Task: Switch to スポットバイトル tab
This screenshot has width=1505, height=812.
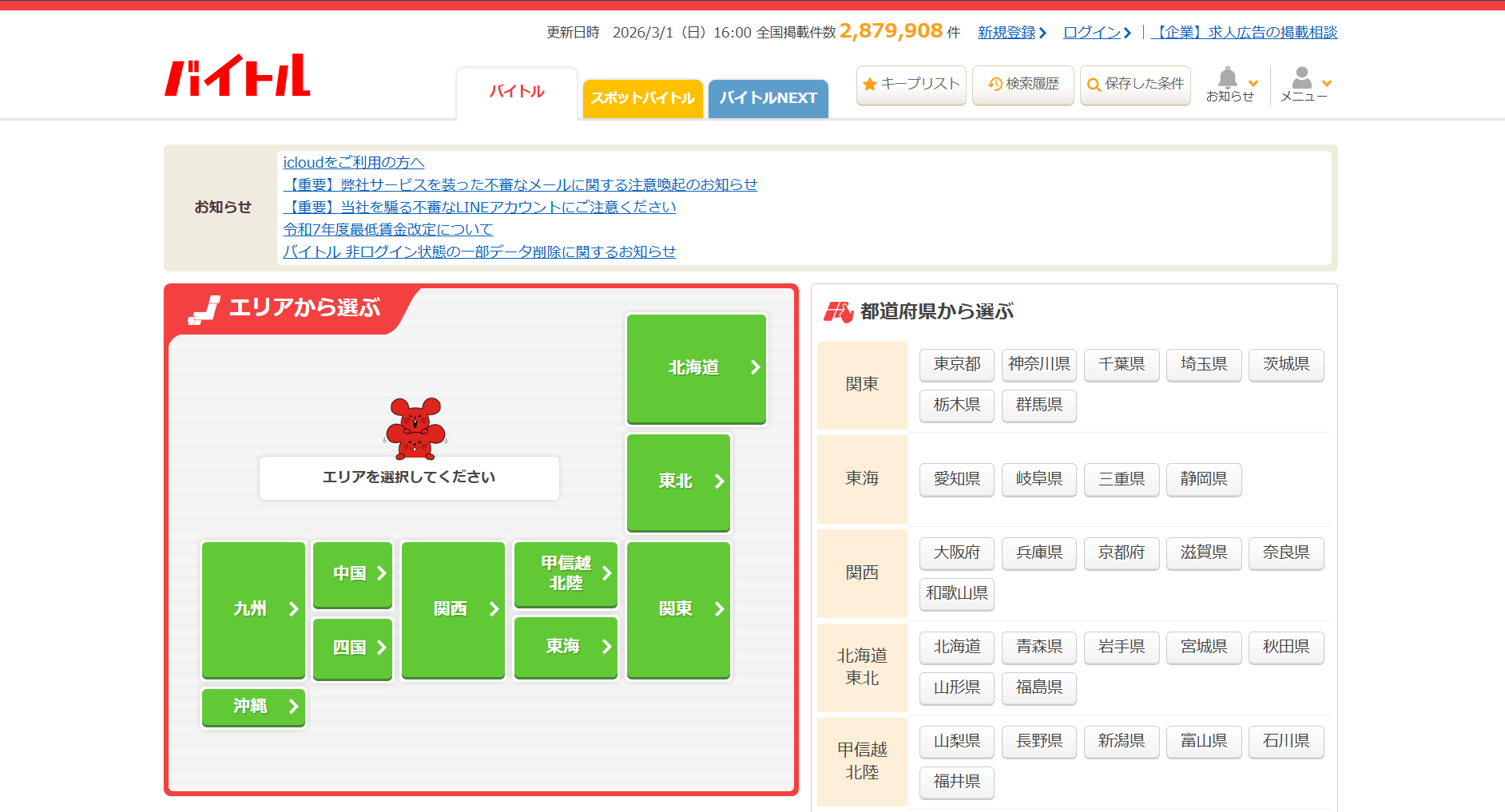Action: click(x=642, y=98)
